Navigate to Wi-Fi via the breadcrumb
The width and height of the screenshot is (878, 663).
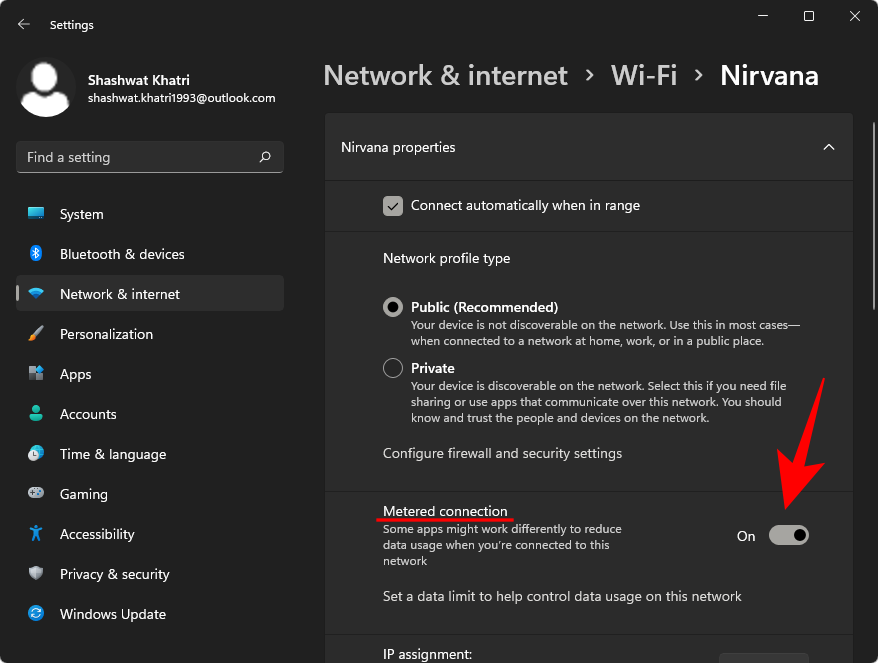click(644, 75)
